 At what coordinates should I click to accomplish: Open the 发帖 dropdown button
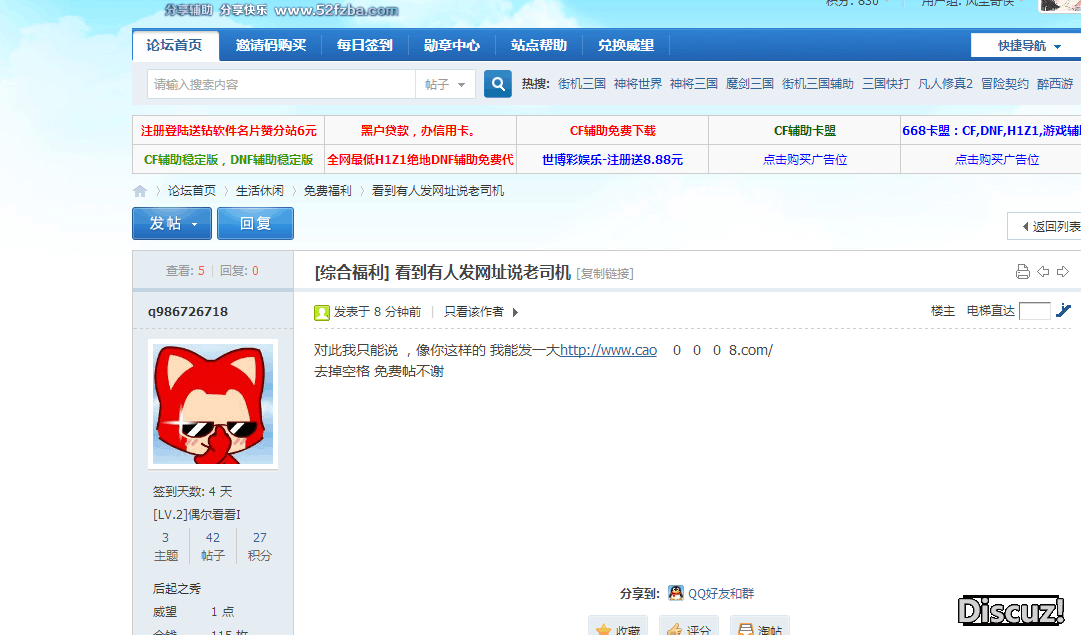pos(172,223)
